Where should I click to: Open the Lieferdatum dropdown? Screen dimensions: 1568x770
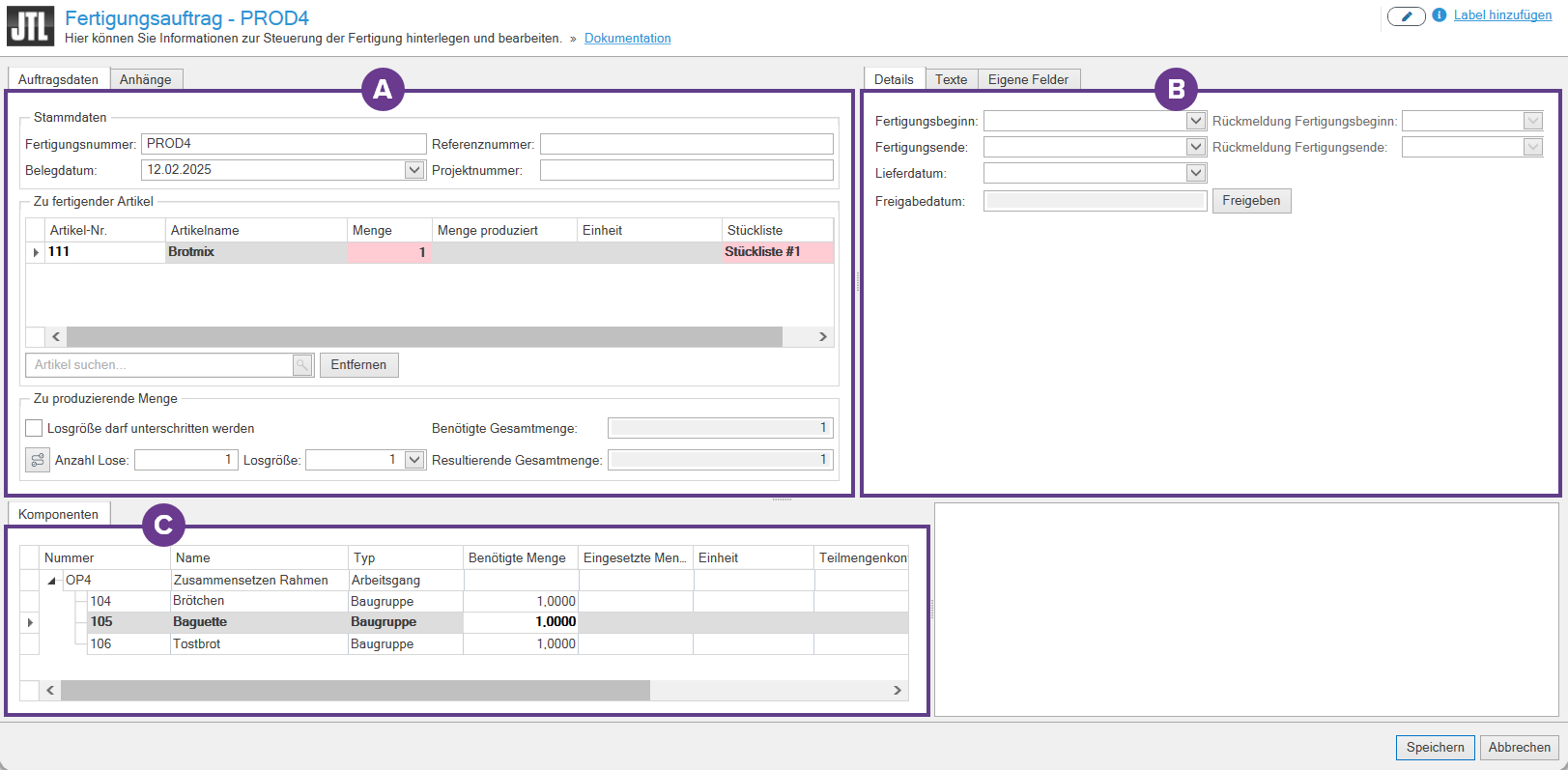(x=1195, y=173)
